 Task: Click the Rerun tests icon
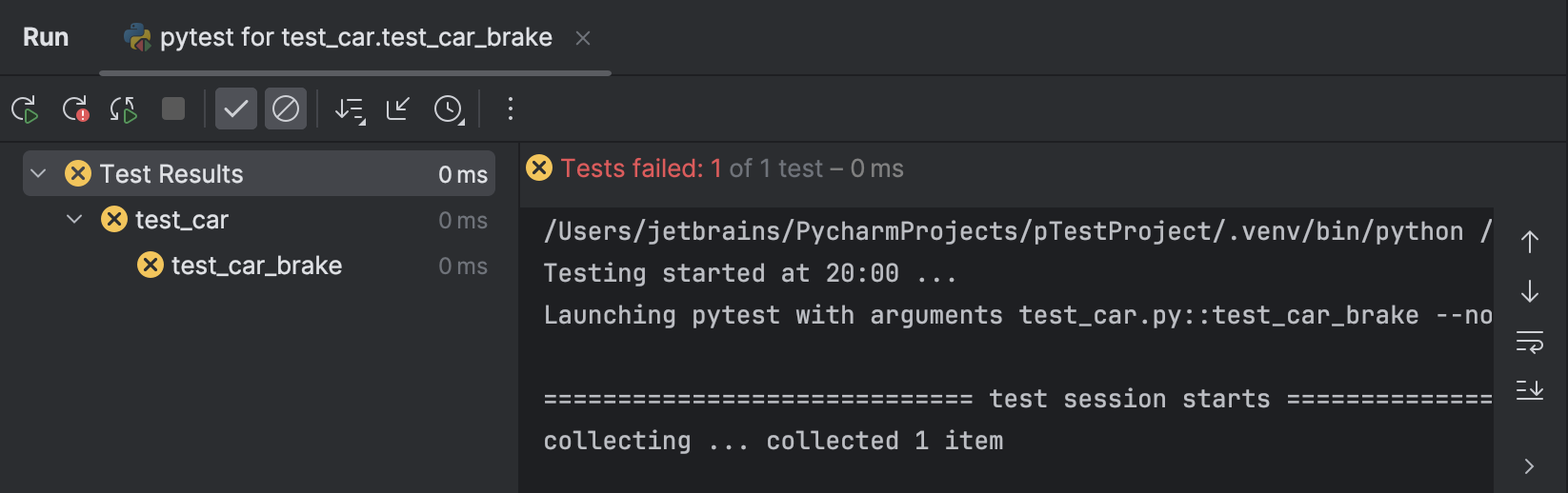click(25, 109)
